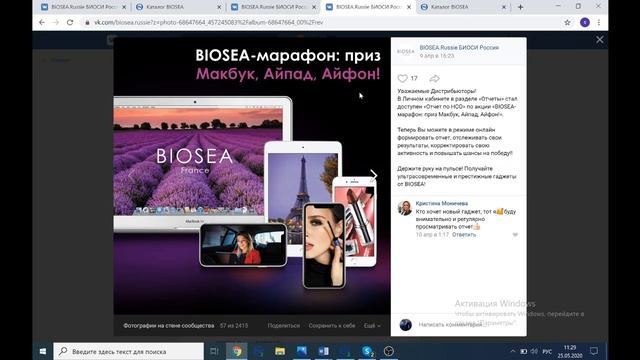Open Кристина Моничева profile link

click(x=442, y=203)
